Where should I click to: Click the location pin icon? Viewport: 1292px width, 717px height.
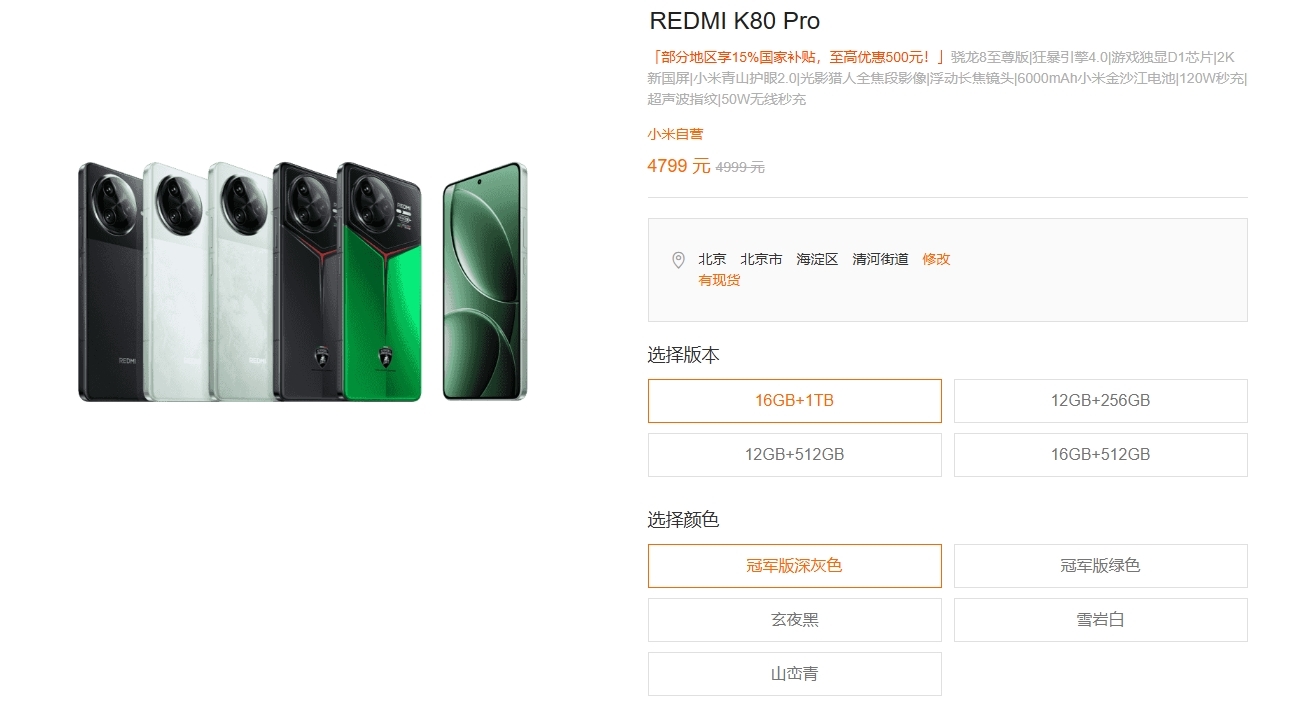[x=678, y=260]
